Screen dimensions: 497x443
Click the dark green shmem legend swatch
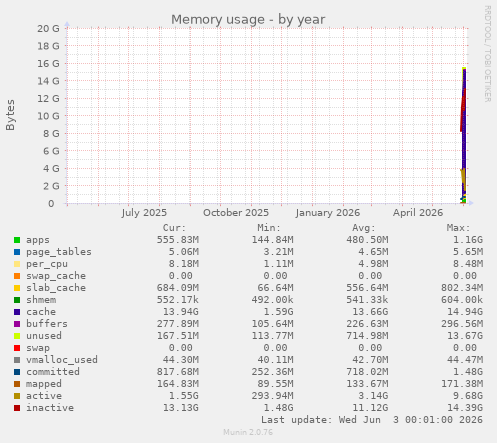(x=17, y=300)
